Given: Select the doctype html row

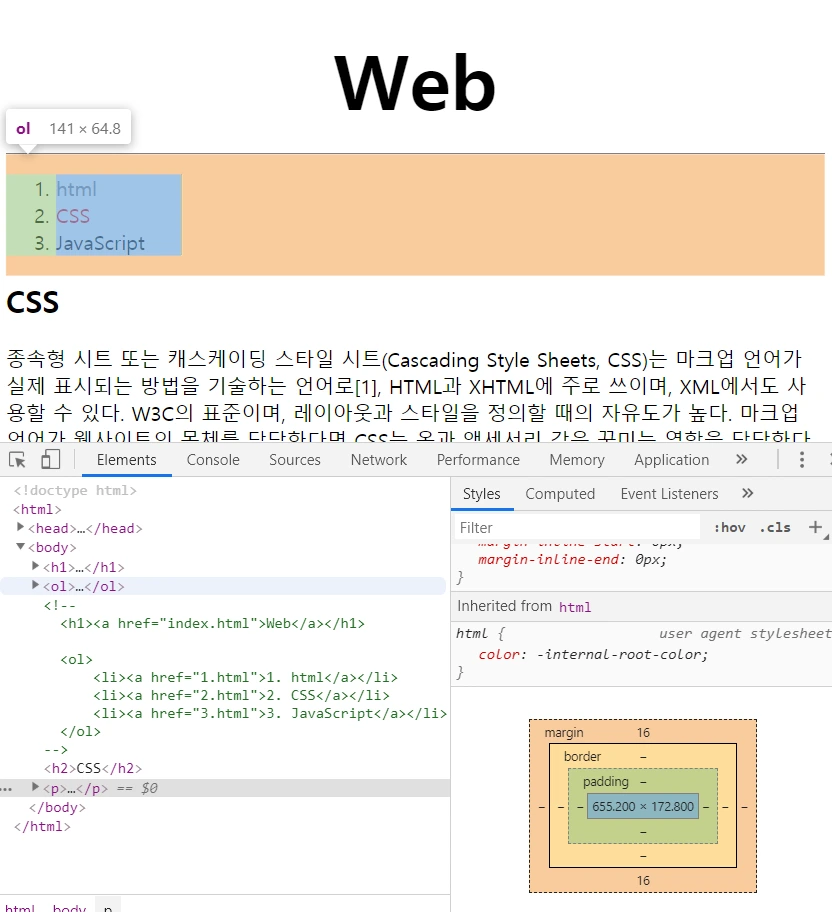Looking at the screenshot, I should 75,490.
